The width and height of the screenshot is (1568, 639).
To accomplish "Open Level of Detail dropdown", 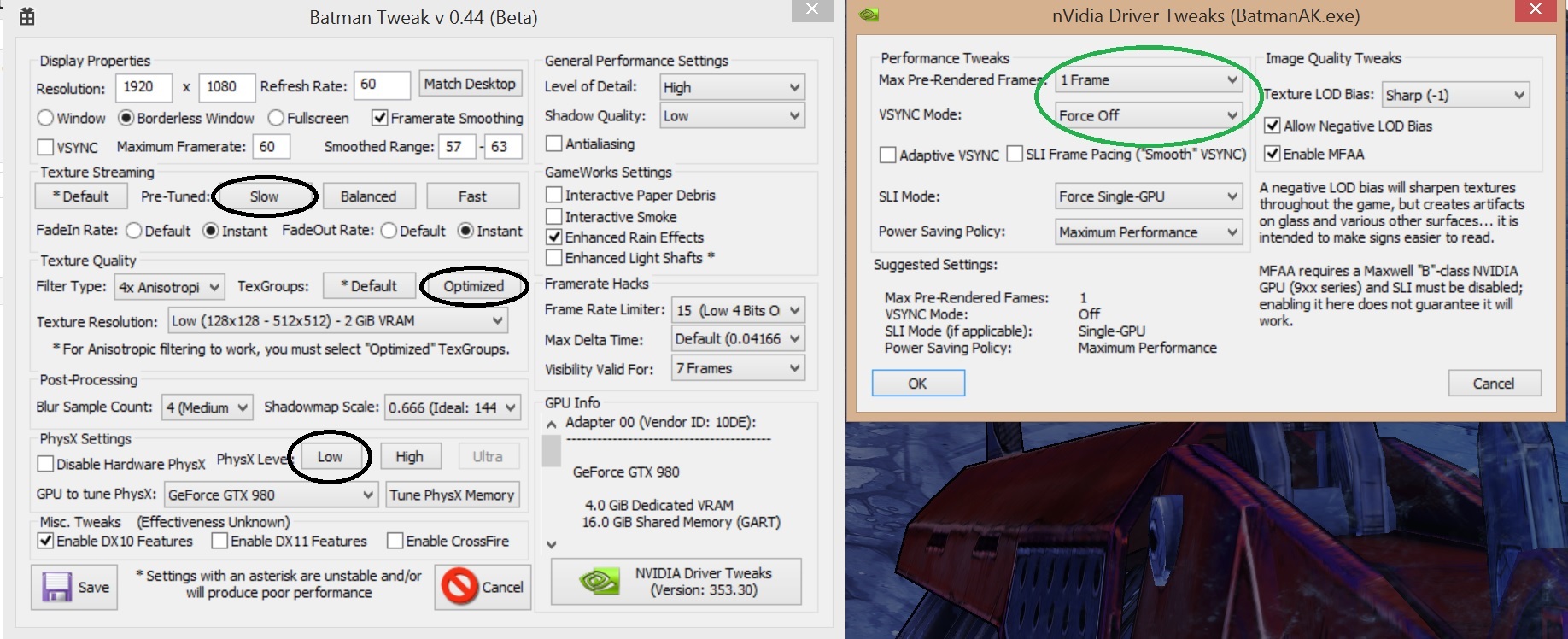I will tap(732, 87).
